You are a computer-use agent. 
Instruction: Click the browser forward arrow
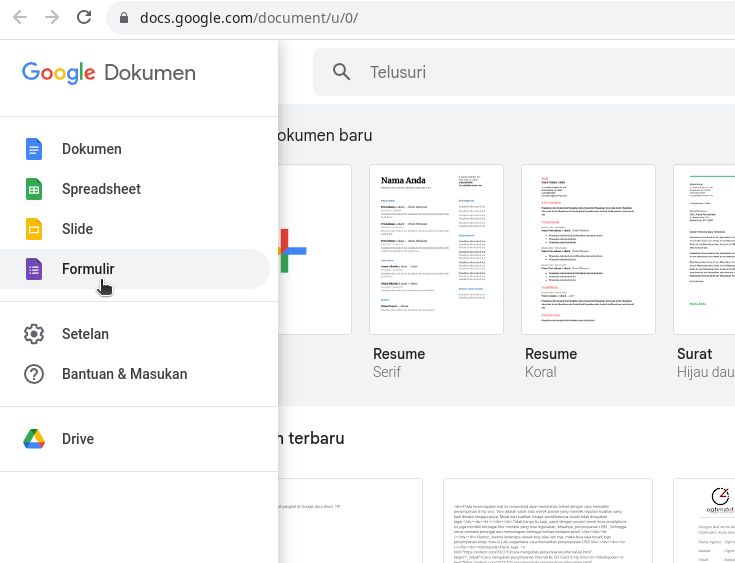pos(52,18)
